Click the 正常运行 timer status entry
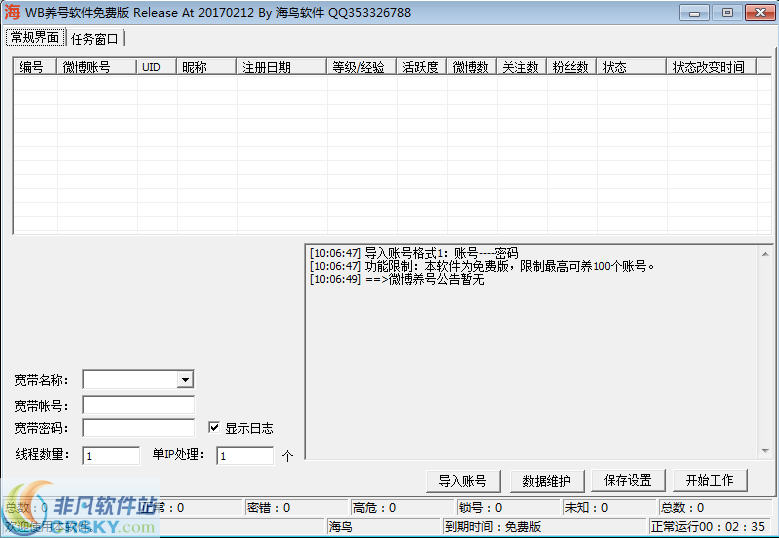Viewport: 779px width, 538px height. [708, 527]
